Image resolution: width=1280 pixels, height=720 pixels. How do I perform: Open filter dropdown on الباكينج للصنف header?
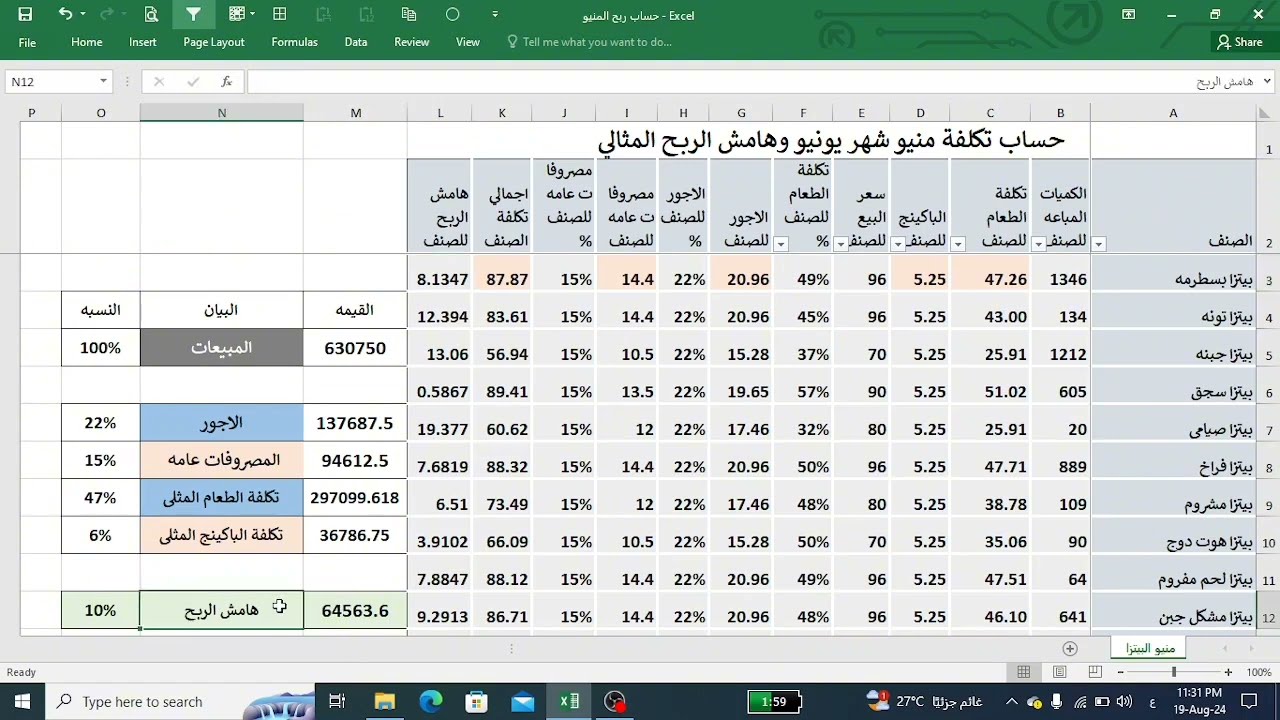coord(898,243)
